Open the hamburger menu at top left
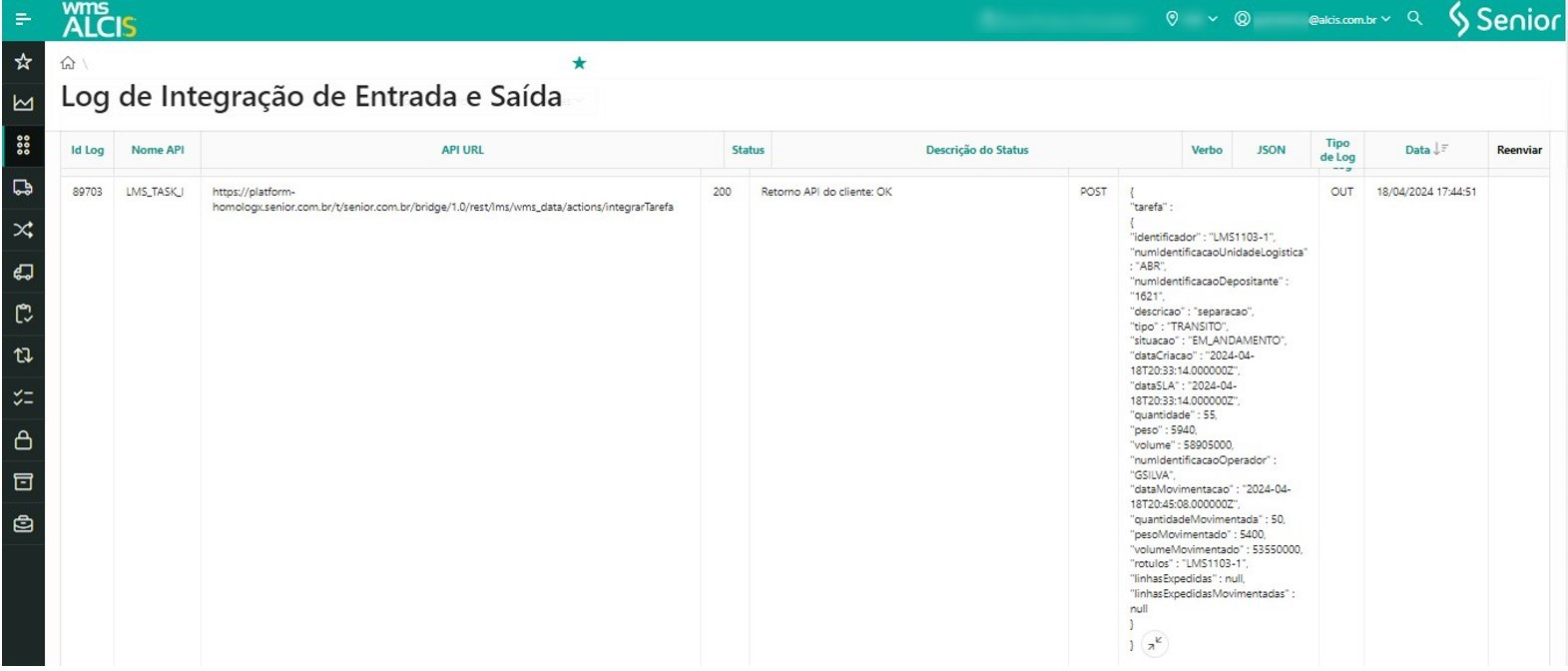This screenshot has width=1568, height=671. (x=23, y=19)
